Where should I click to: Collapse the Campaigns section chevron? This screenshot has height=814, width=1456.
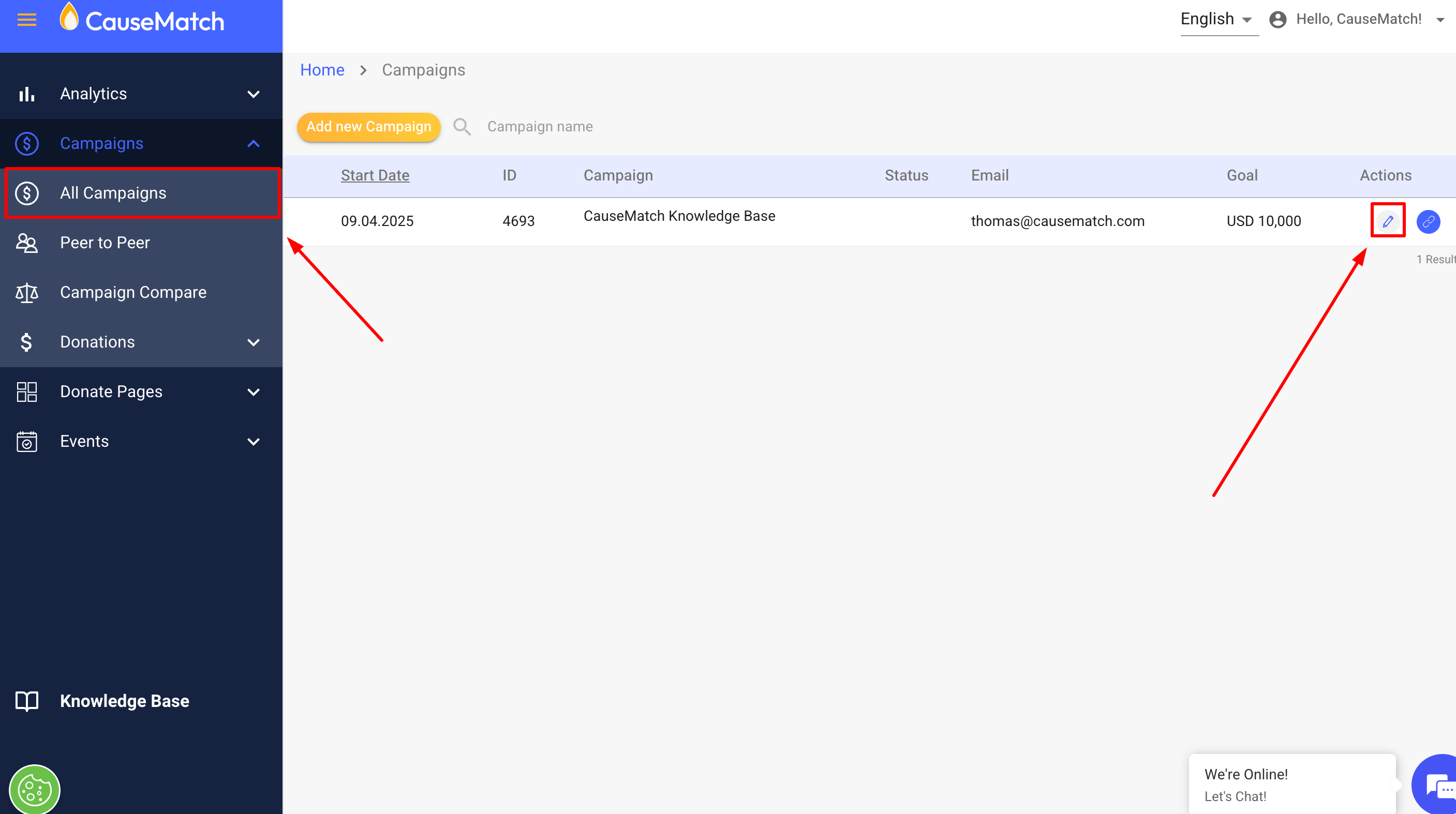[x=253, y=143]
